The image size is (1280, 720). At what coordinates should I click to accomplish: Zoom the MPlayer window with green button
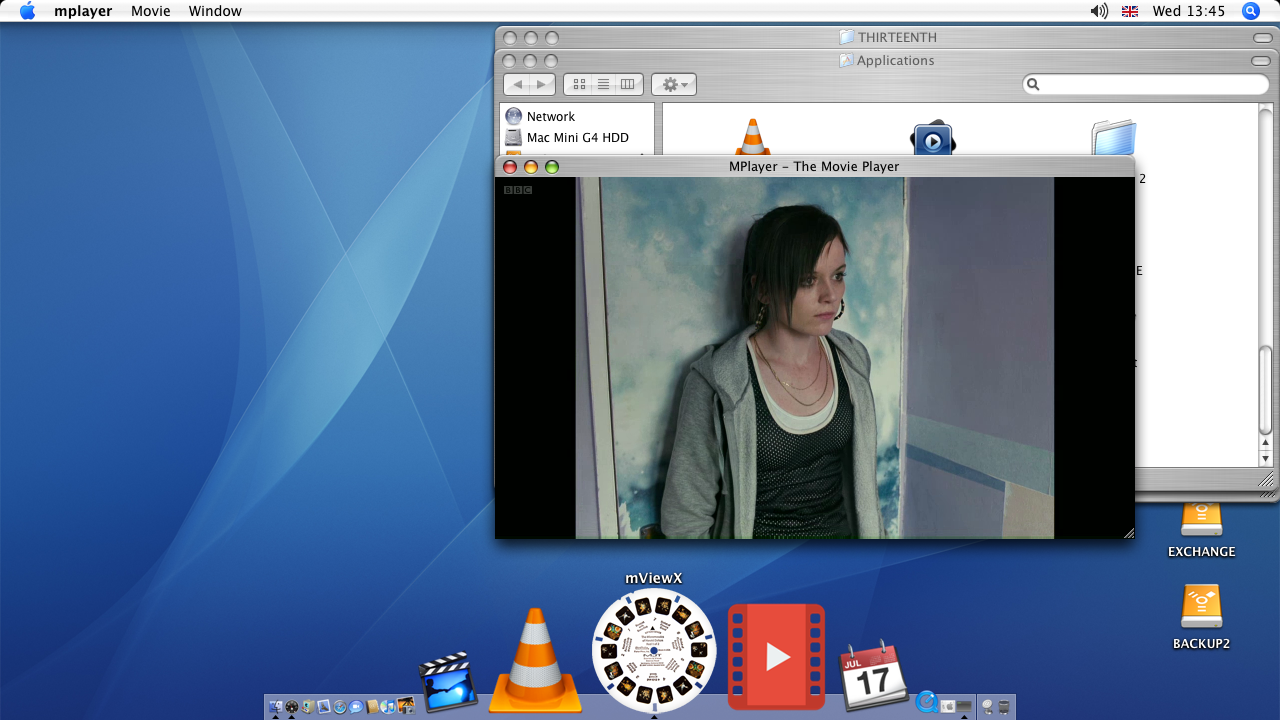point(552,167)
